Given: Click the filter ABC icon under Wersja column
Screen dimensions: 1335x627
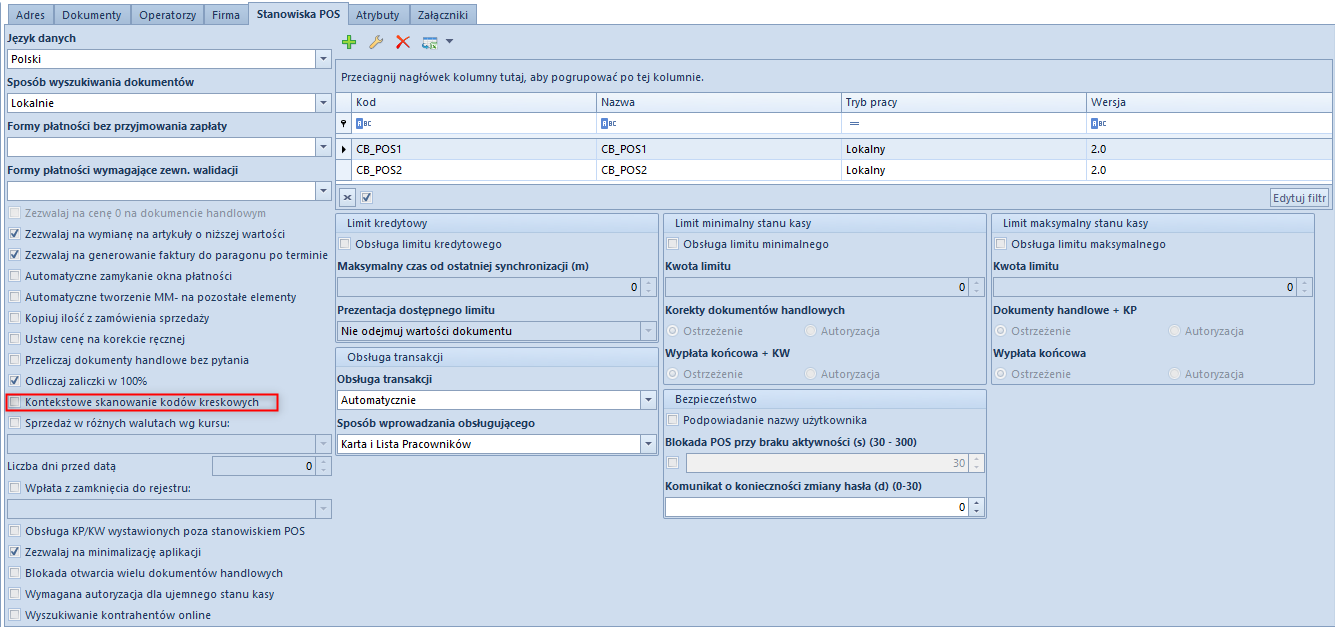Looking at the screenshot, I should coord(1098,124).
